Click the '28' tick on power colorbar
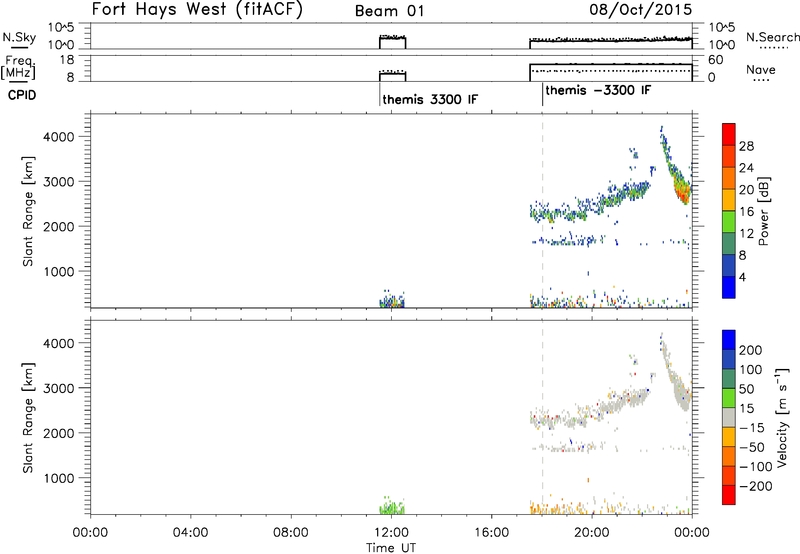Image resolution: width=800 pixels, height=554 pixels. click(x=746, y=146)
